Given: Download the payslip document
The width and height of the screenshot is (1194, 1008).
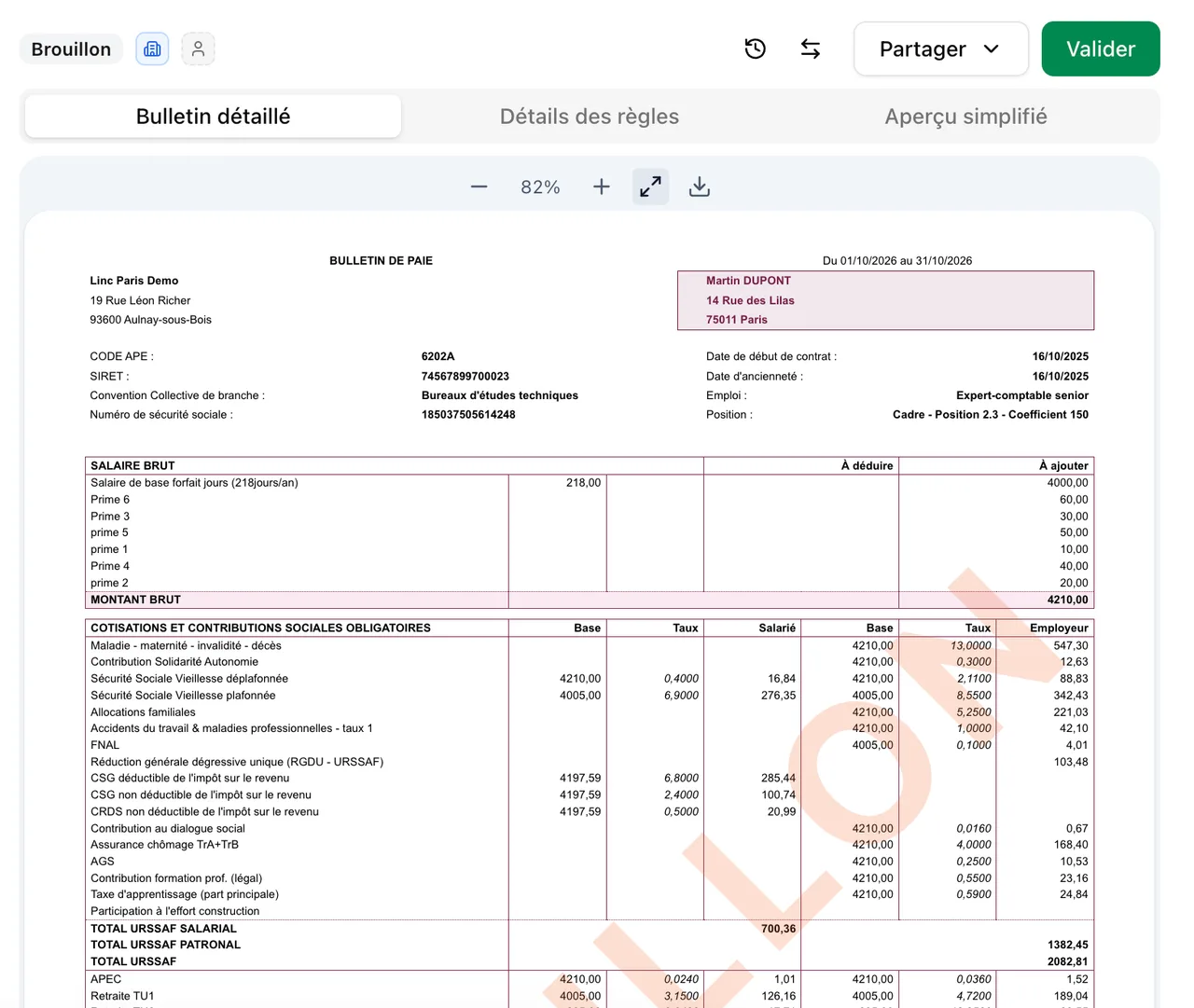Looking at the screenshot, I should tap(700, 186).
